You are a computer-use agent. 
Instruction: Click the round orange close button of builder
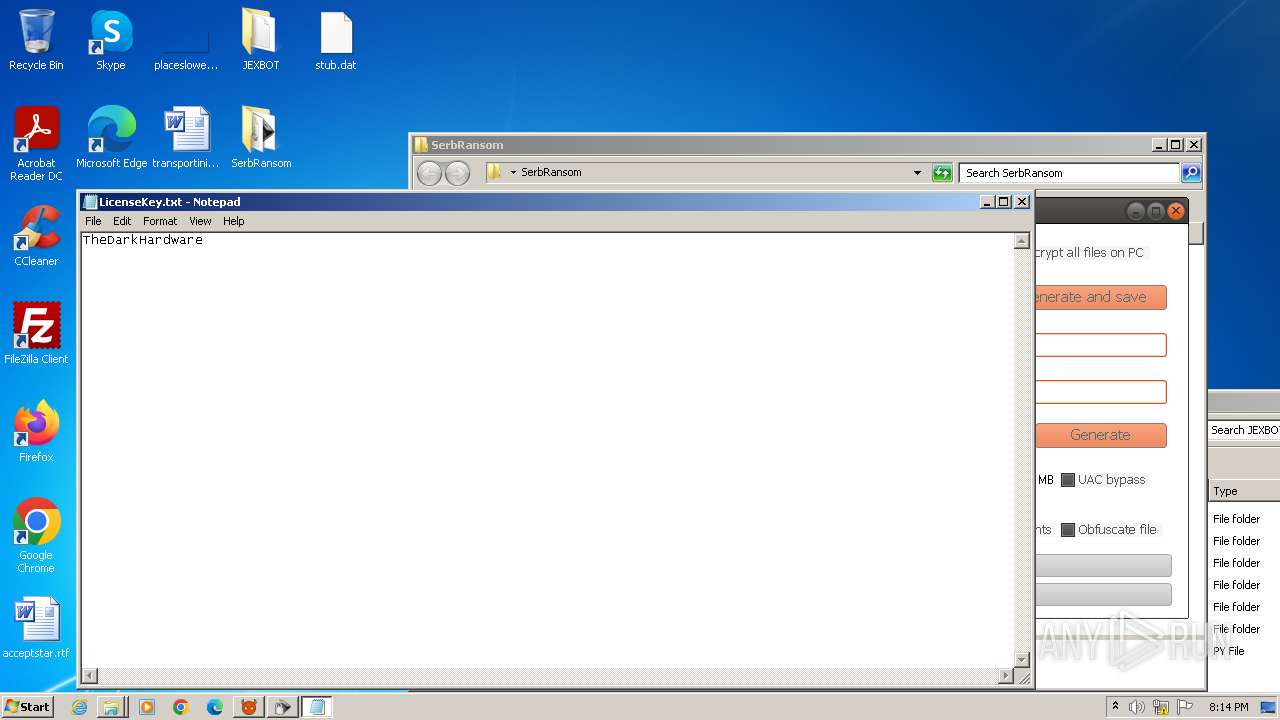[x=1176, y=211]
